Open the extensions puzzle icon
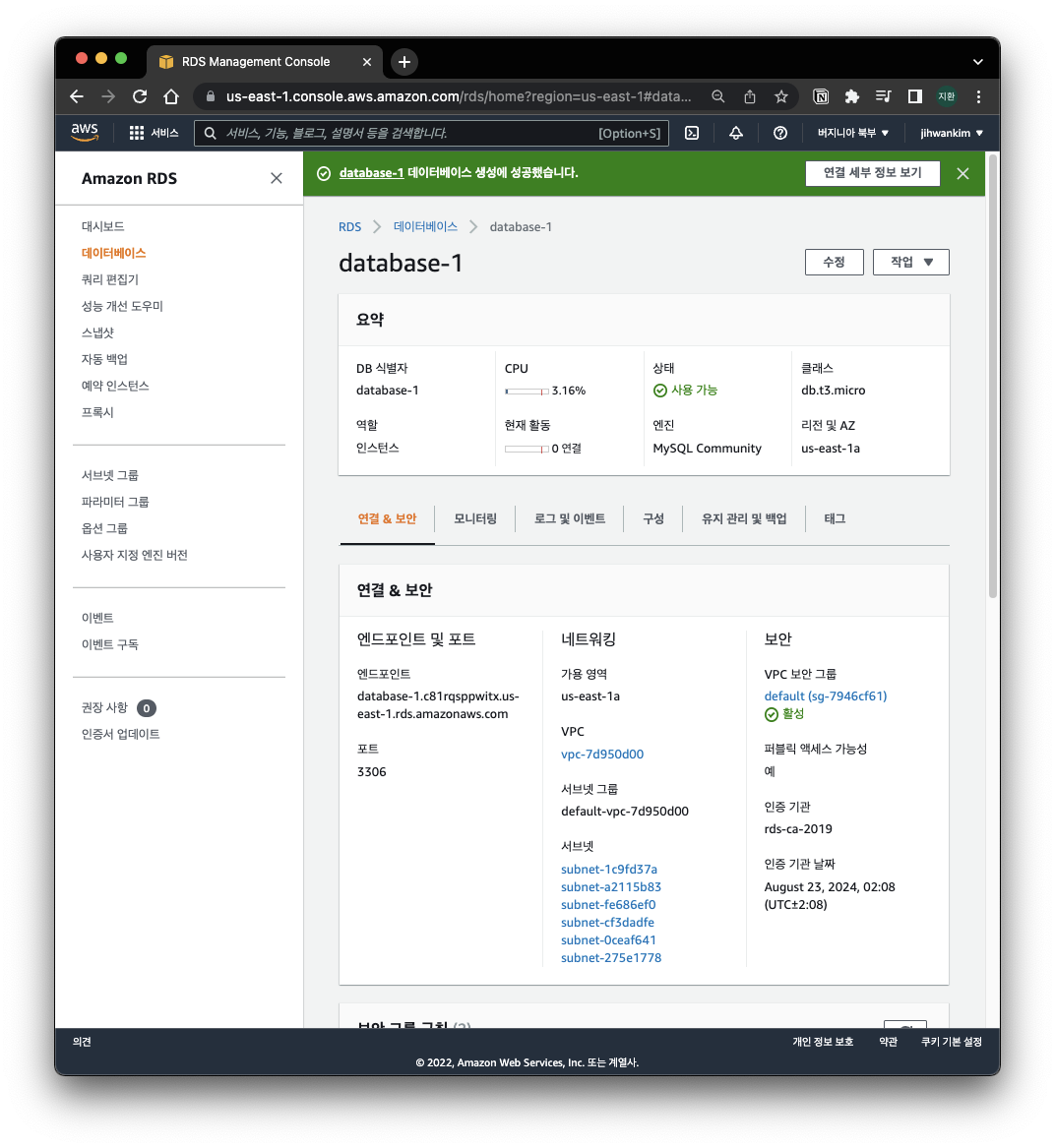 pos(852,96)
